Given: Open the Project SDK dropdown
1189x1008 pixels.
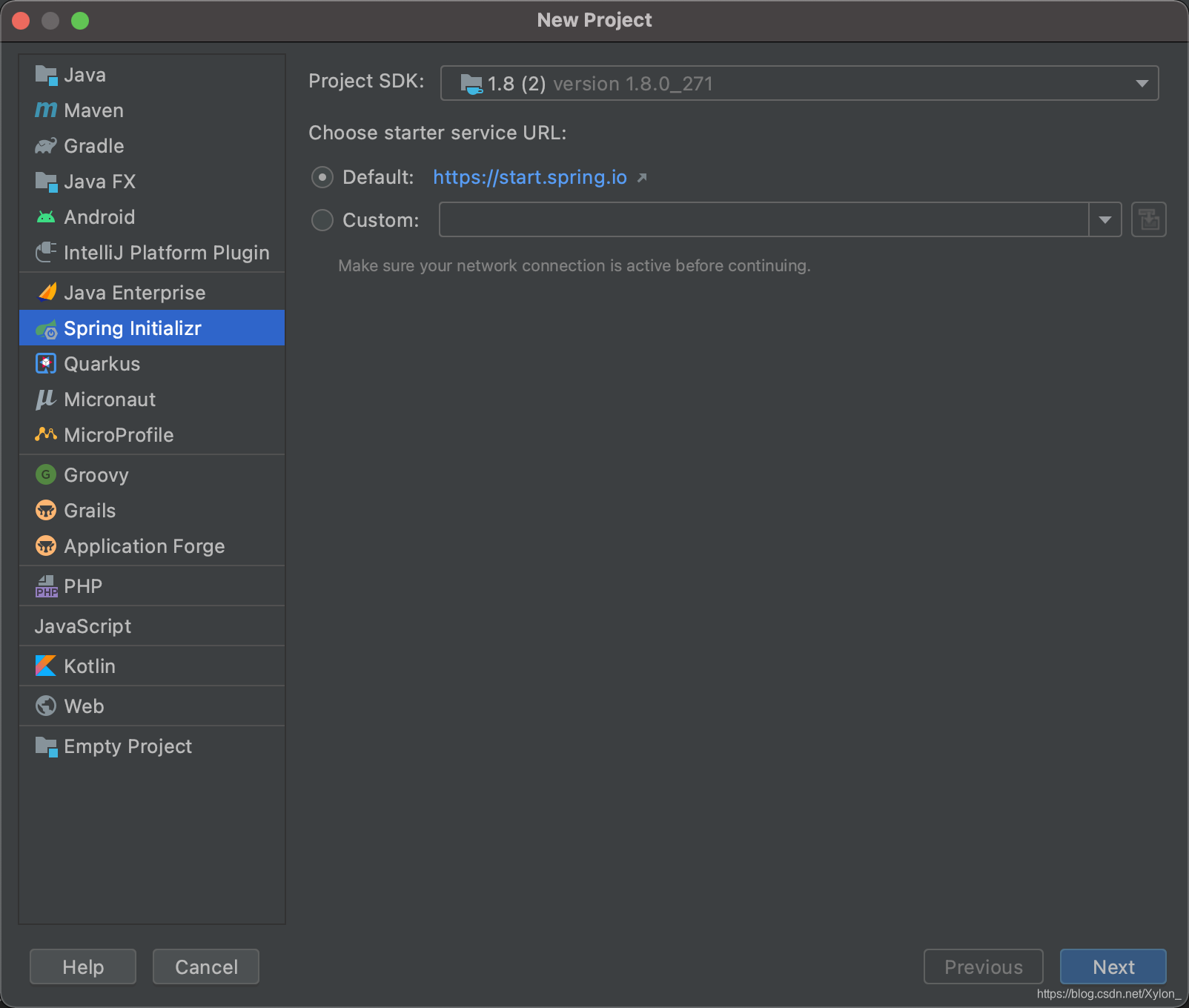Looking at the screenshot, I should pyautogui.click(x=1141, y=83).
